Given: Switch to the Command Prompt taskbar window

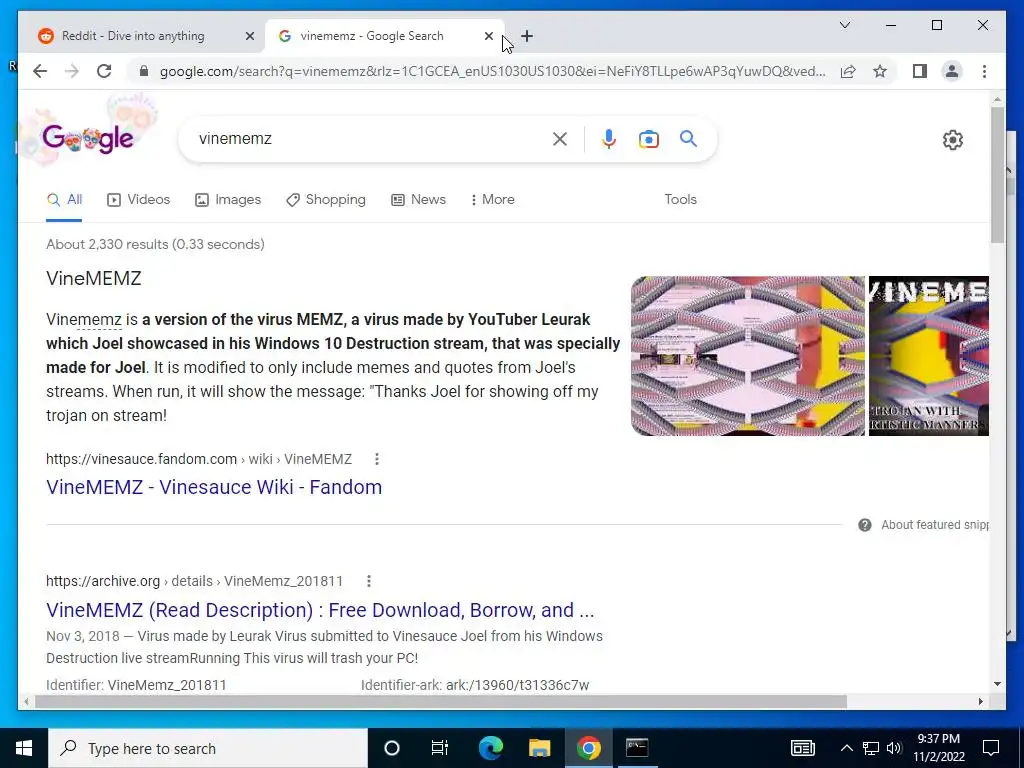Looking at the screenshot, I should 637,748.
